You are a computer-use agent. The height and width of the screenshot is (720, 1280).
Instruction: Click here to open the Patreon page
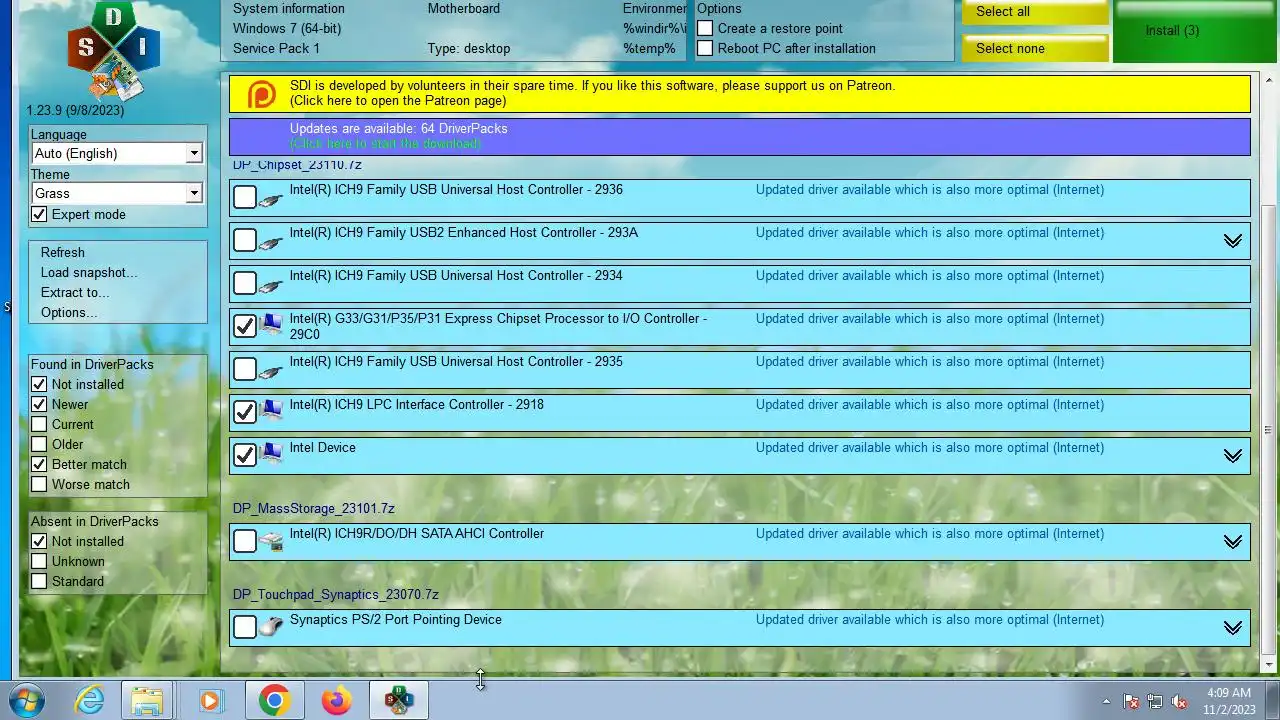[x=398, y=100]
